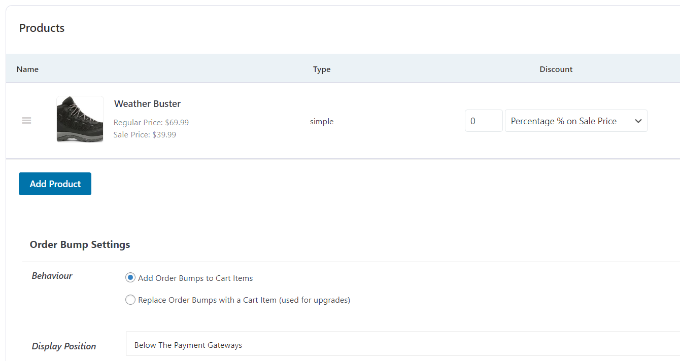Click the Weather Buster product name
The width and height of the screenshot is (680, 361).
(147, 104)
